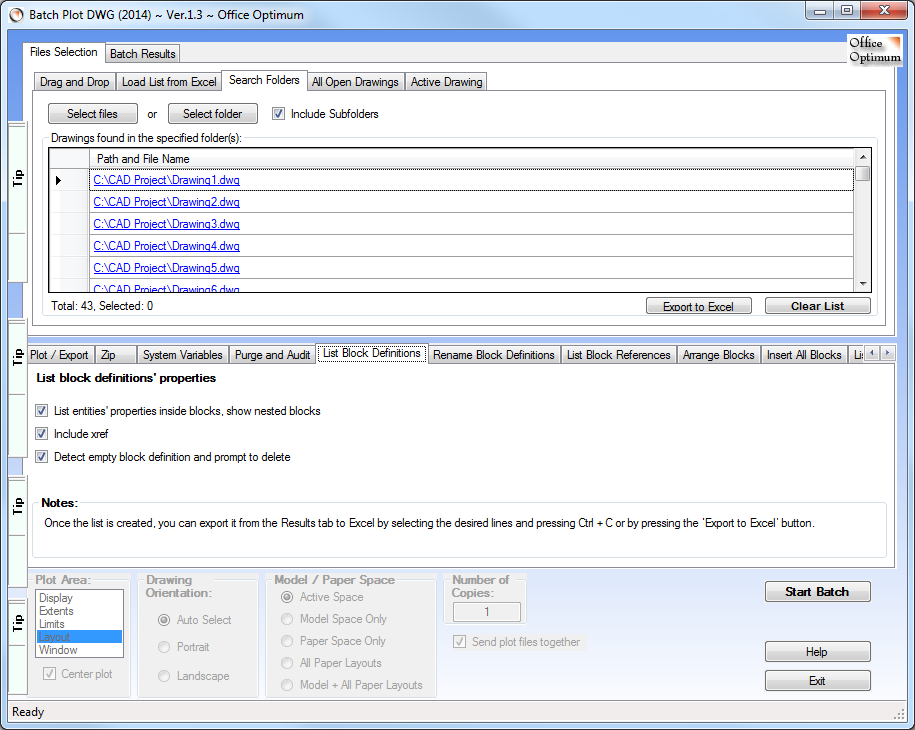Open the Drawing4.dwg file link
915x730 pixels.
pos(166,246)
